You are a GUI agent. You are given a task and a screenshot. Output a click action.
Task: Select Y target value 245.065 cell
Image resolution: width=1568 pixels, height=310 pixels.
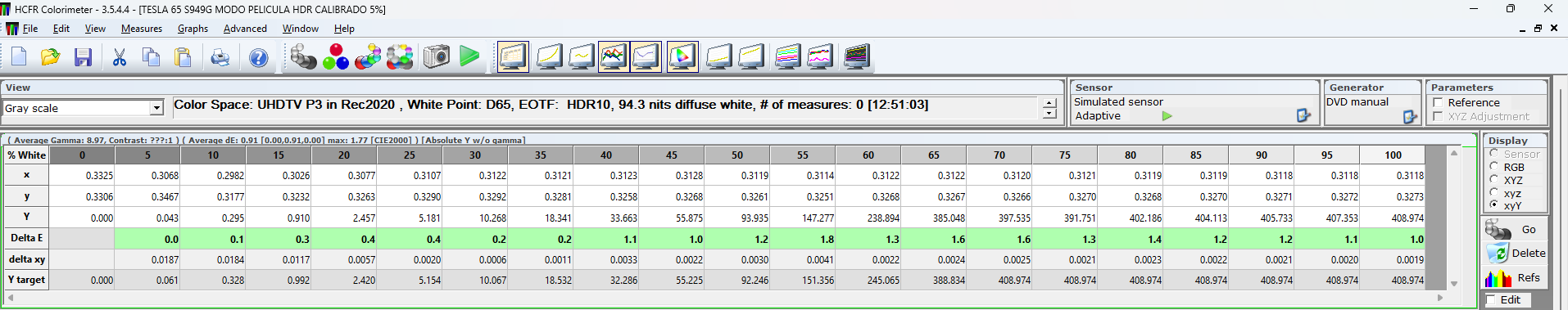868,280
